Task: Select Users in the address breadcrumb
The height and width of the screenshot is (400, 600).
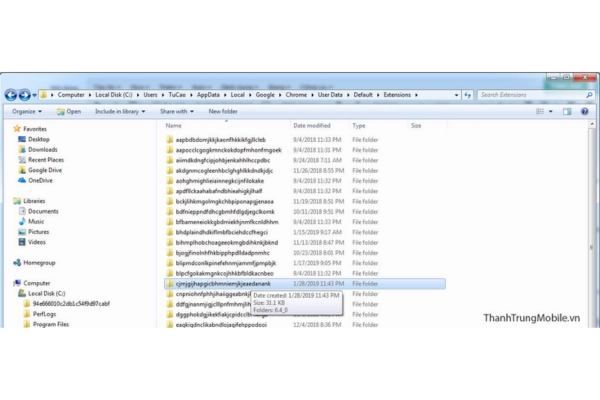Action: click(x=150, y=95)
